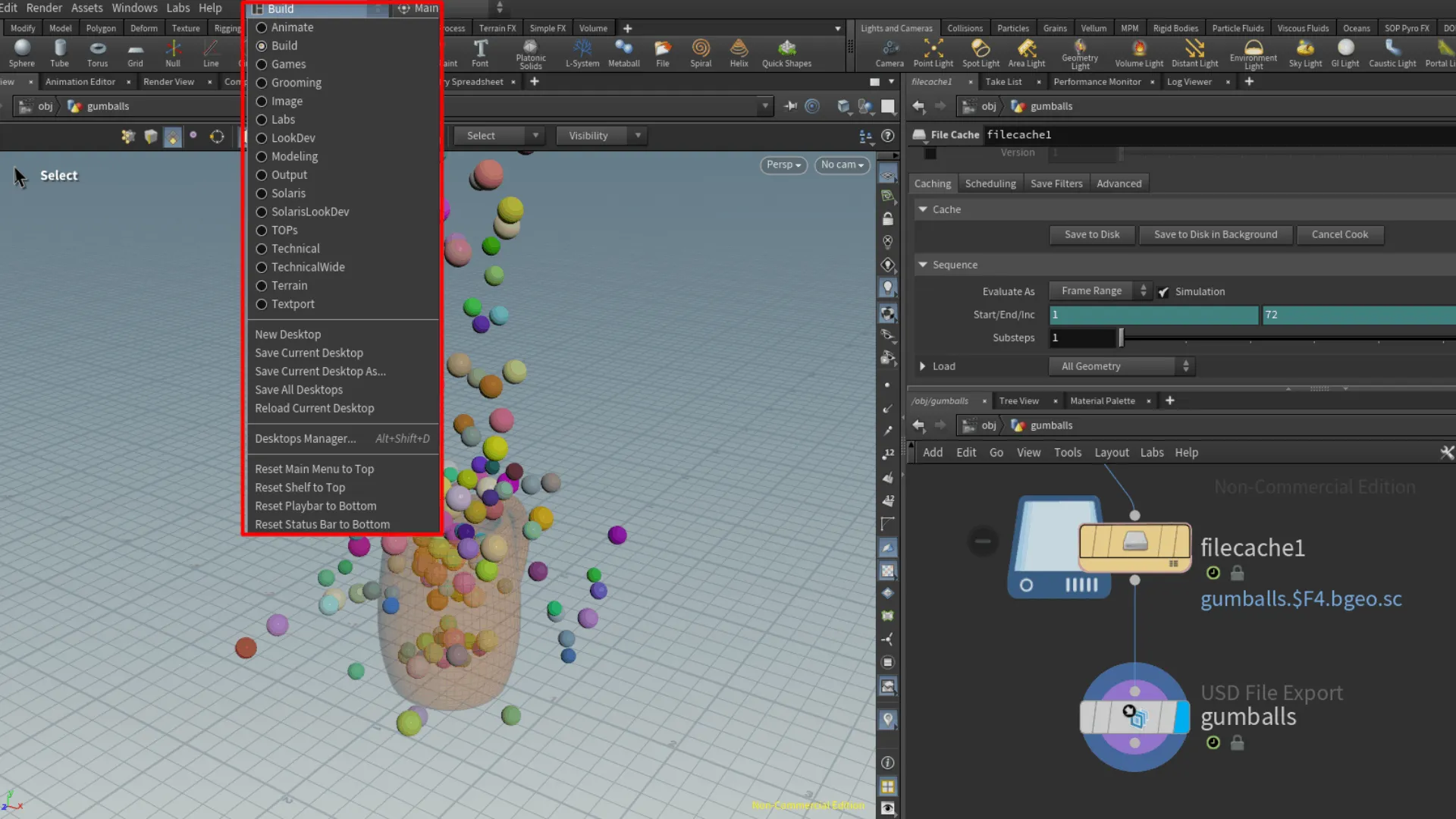The height and width of the screenshot is (819, 1456).
Task: Expand the Load section
Action: pyautogui.click(x=923, y=366)
